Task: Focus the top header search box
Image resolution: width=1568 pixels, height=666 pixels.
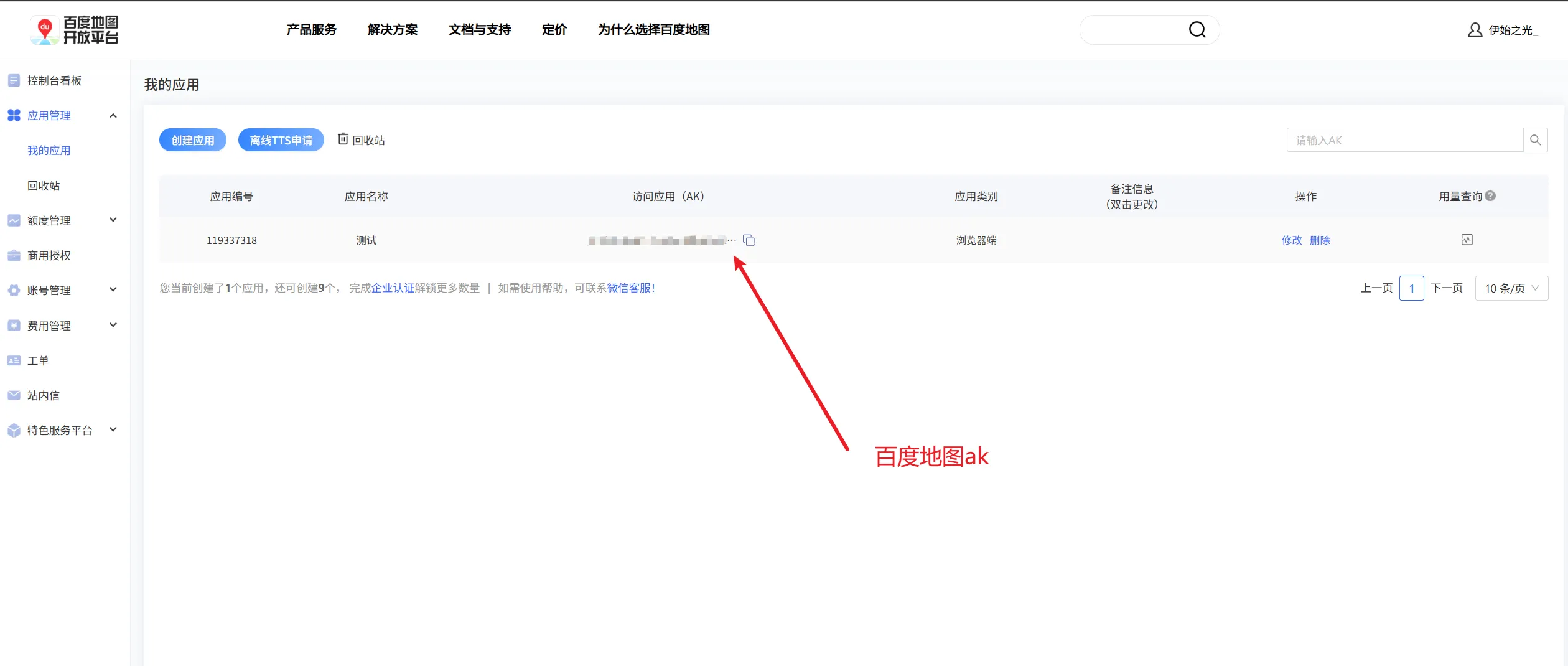Action: click(x=1149, y=30)
